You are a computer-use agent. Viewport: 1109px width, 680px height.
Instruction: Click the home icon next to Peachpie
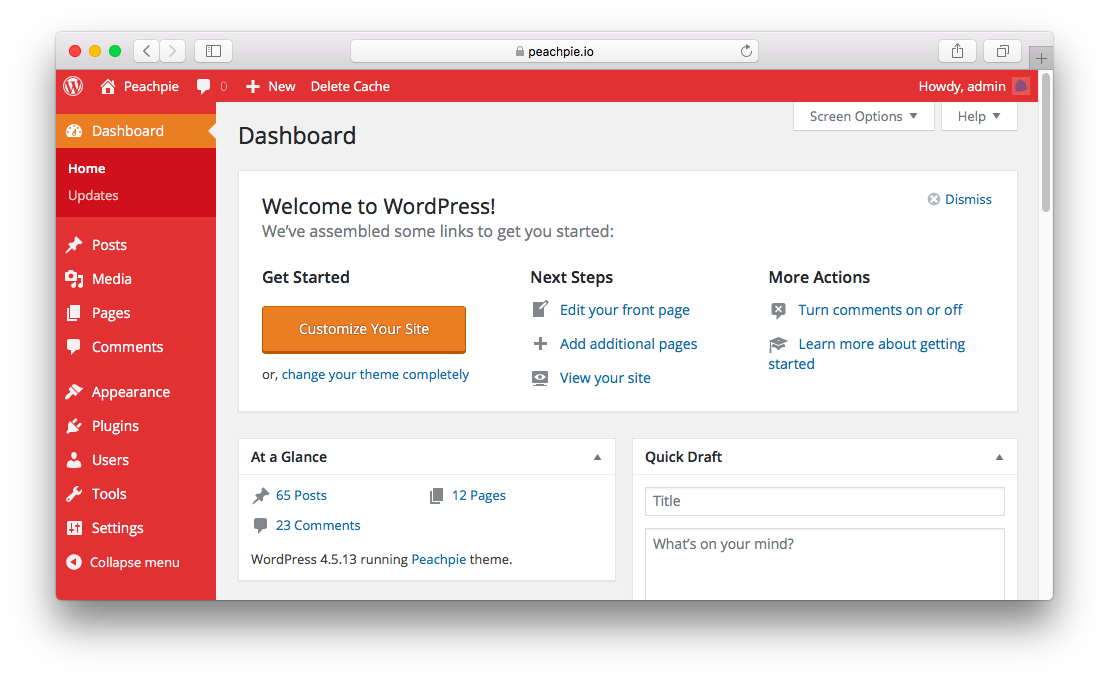point(108,86)
